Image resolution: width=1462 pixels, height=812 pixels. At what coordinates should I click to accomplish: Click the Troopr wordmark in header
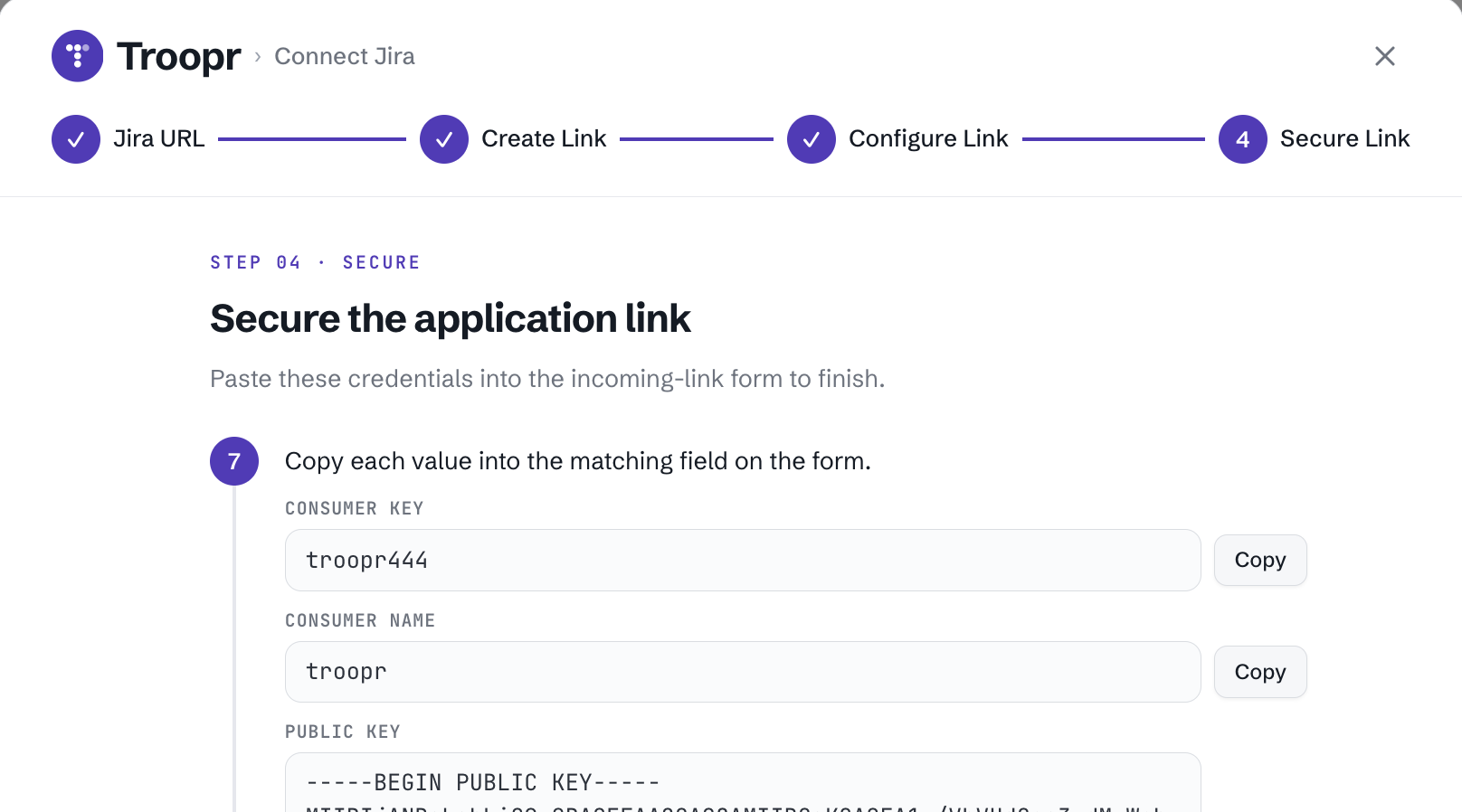(x=179, y=56)
